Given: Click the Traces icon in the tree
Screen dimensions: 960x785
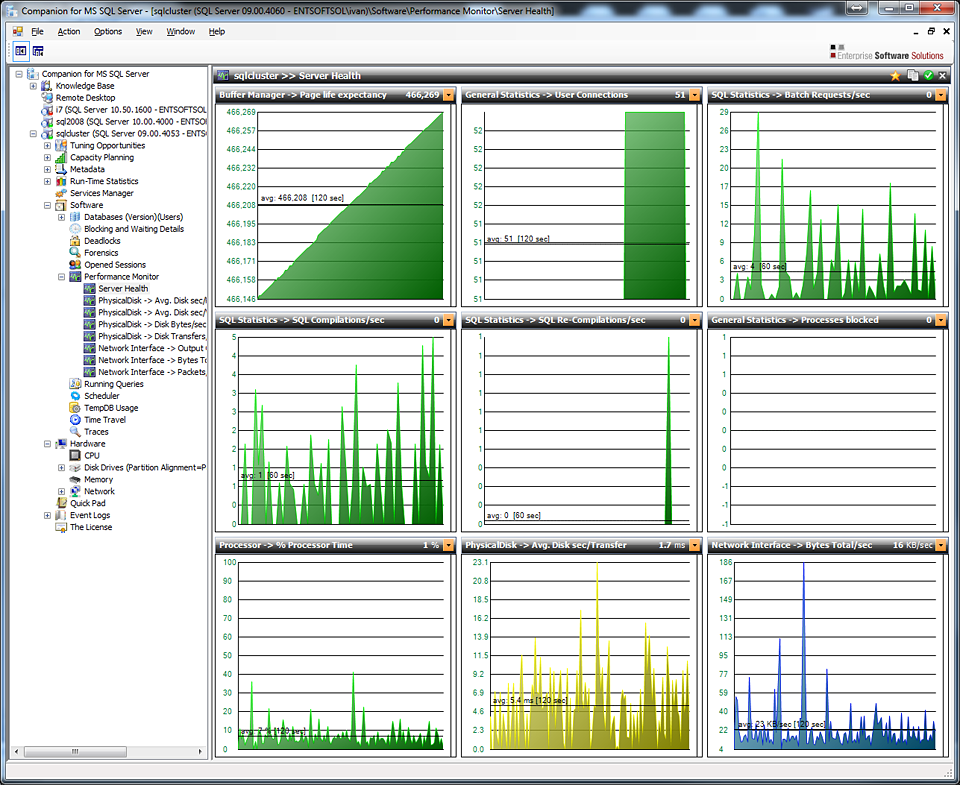Looking at the screenshot, I should click(x=75, y=432).
